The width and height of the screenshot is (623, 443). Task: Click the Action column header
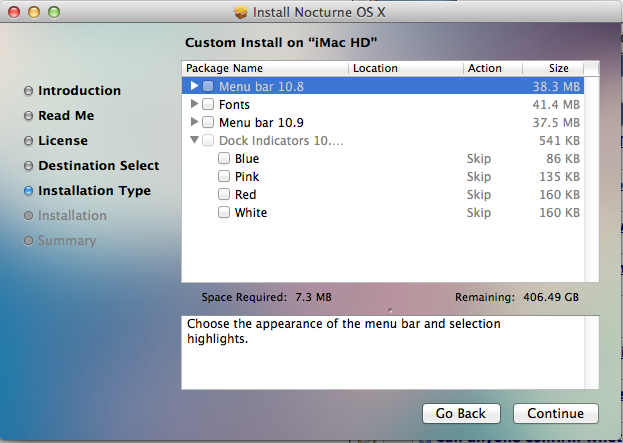tap(493, 68)
